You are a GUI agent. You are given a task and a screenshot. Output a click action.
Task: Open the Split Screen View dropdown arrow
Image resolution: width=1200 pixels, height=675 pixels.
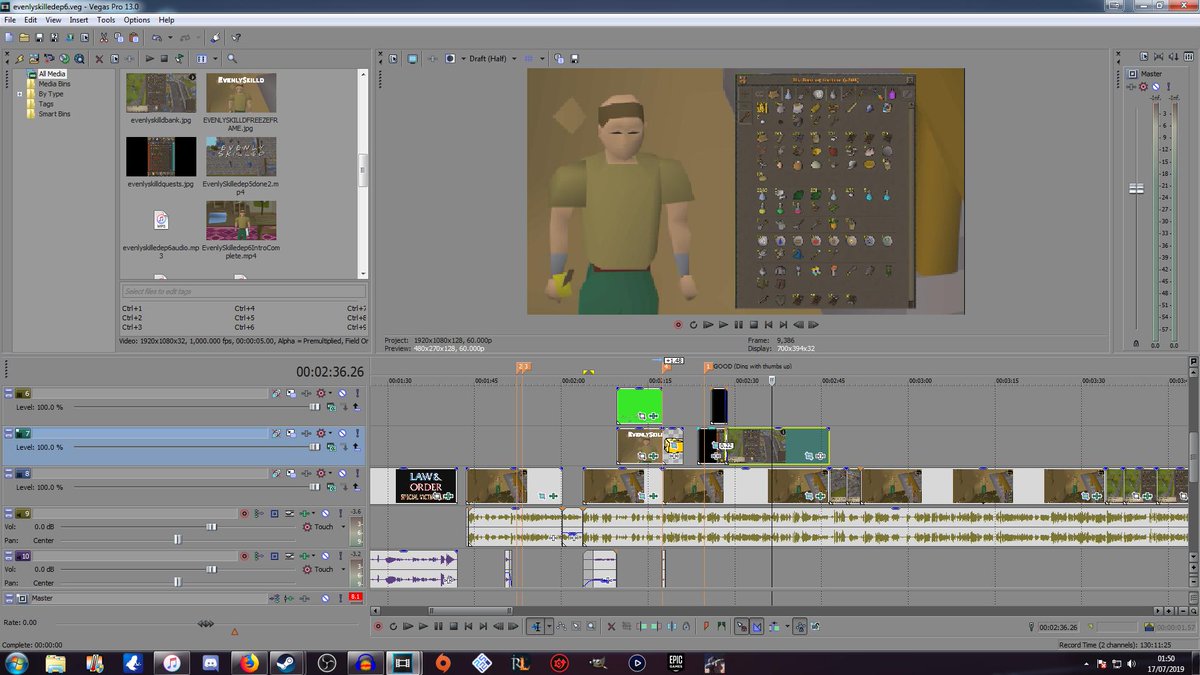[x=463, y=58]
